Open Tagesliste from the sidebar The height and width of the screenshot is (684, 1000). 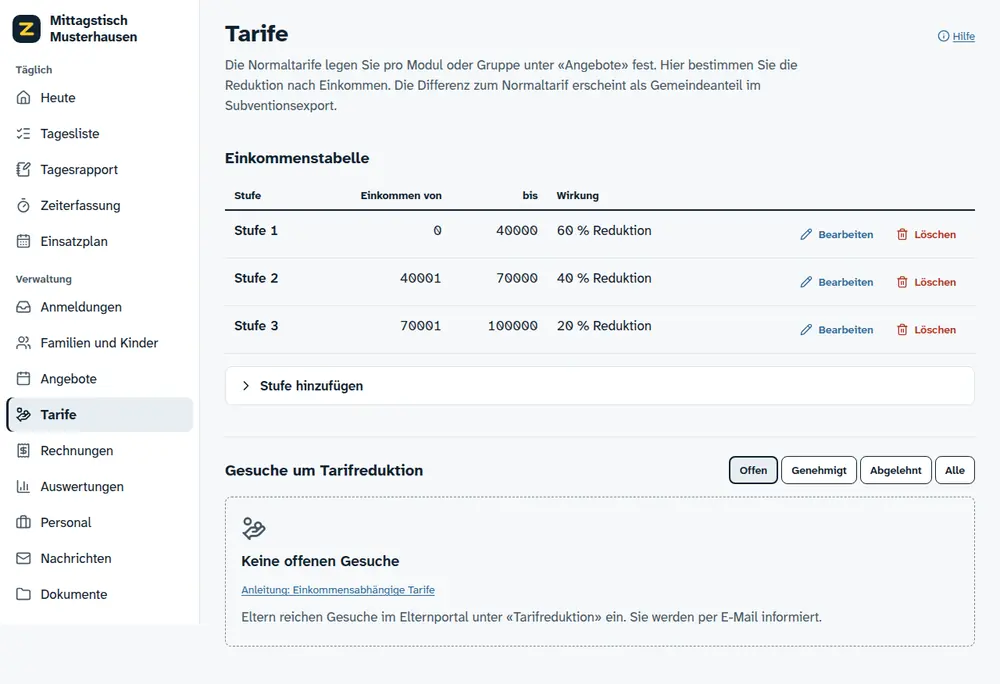point(99,133)
